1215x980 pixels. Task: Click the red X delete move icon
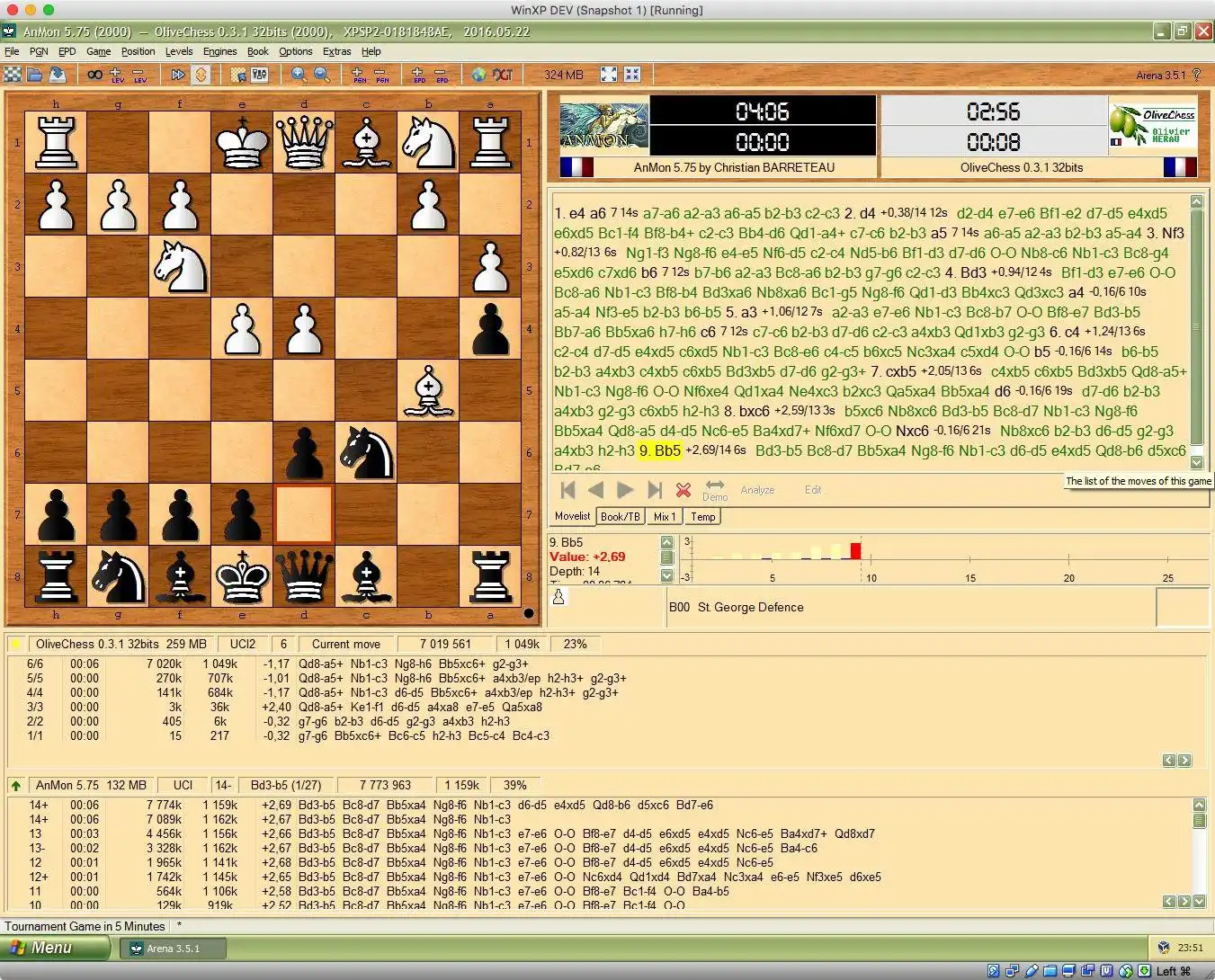[683, 490]
